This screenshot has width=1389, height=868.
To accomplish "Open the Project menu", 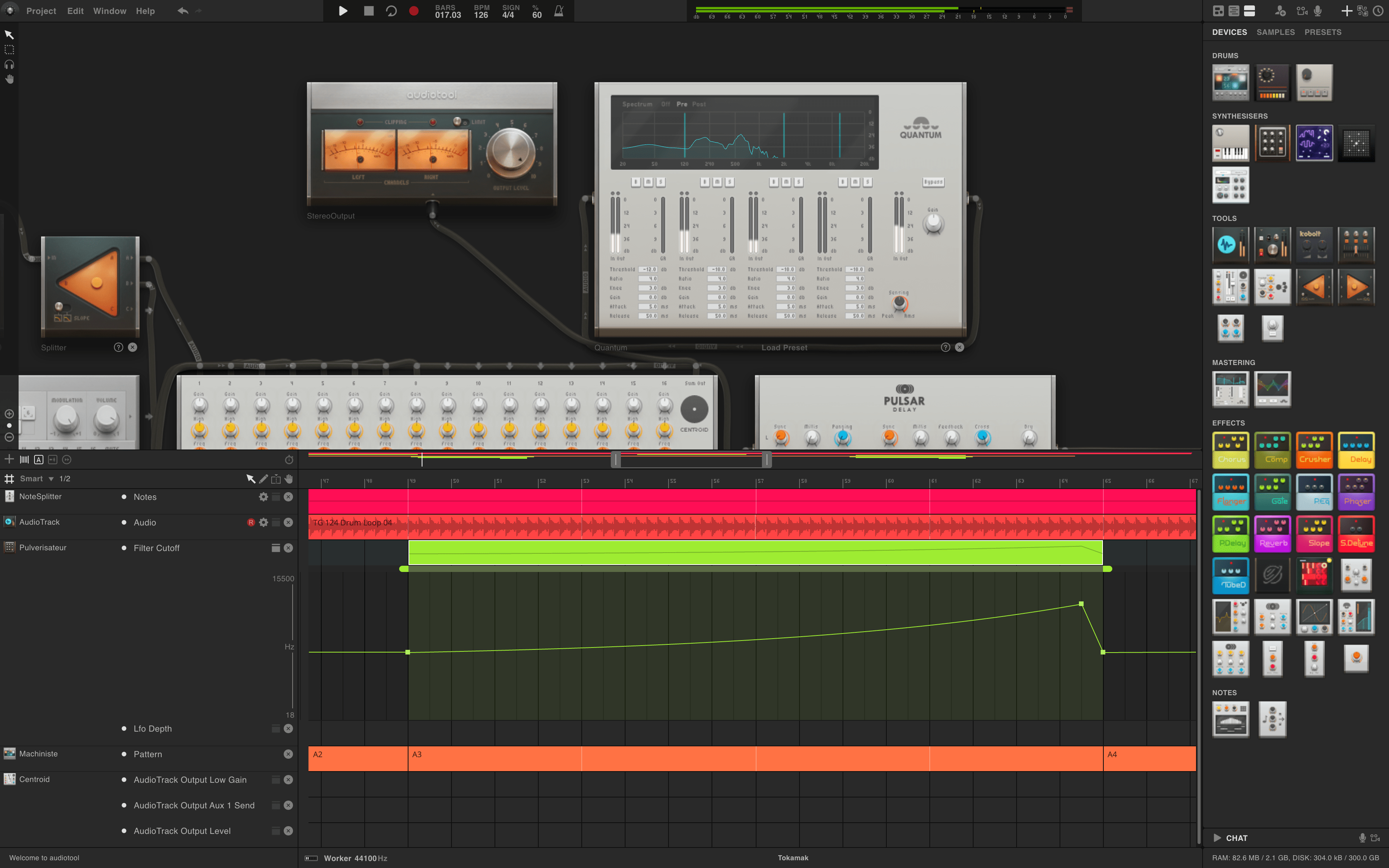I will point(41,10).
